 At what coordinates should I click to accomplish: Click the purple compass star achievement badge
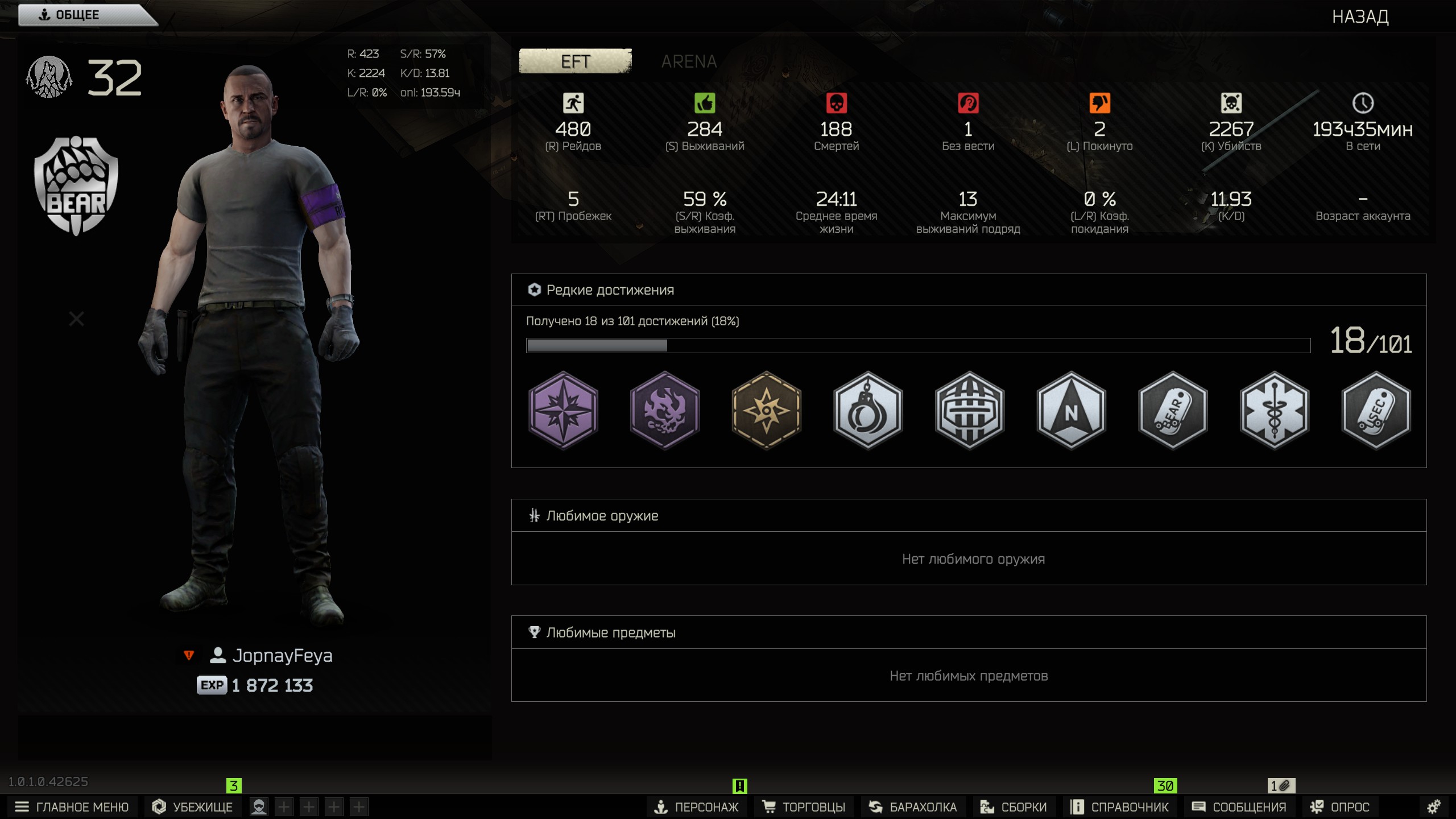[x=563, y=410]
